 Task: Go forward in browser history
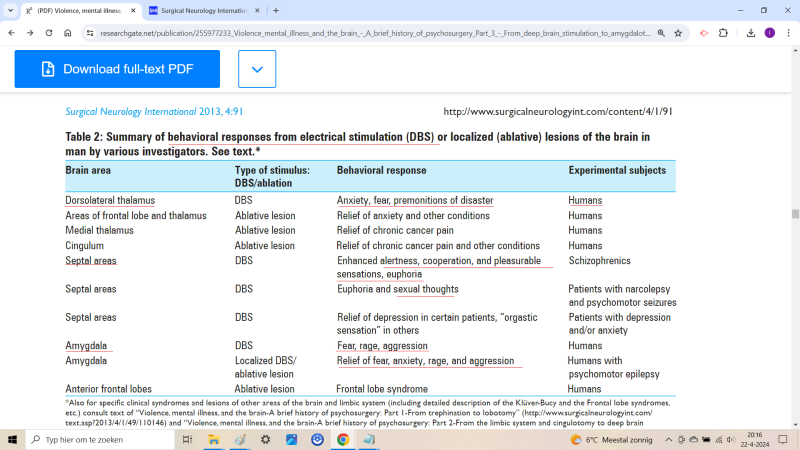[30, 33]
